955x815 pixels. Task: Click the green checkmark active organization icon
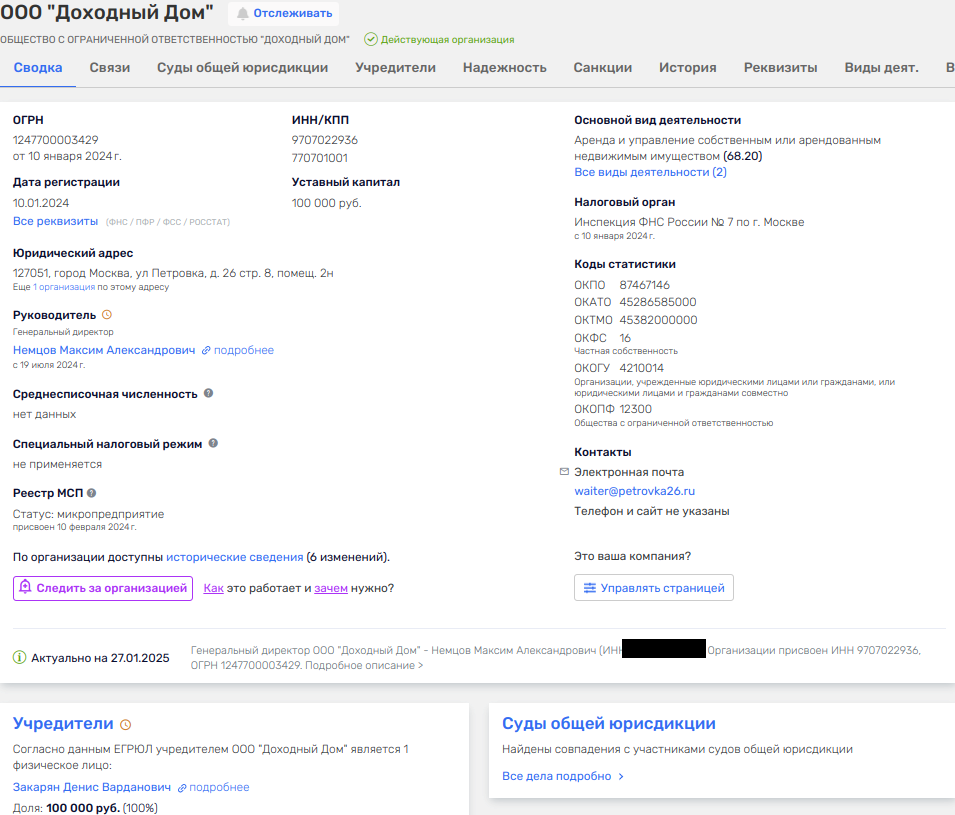pos(370,40)
